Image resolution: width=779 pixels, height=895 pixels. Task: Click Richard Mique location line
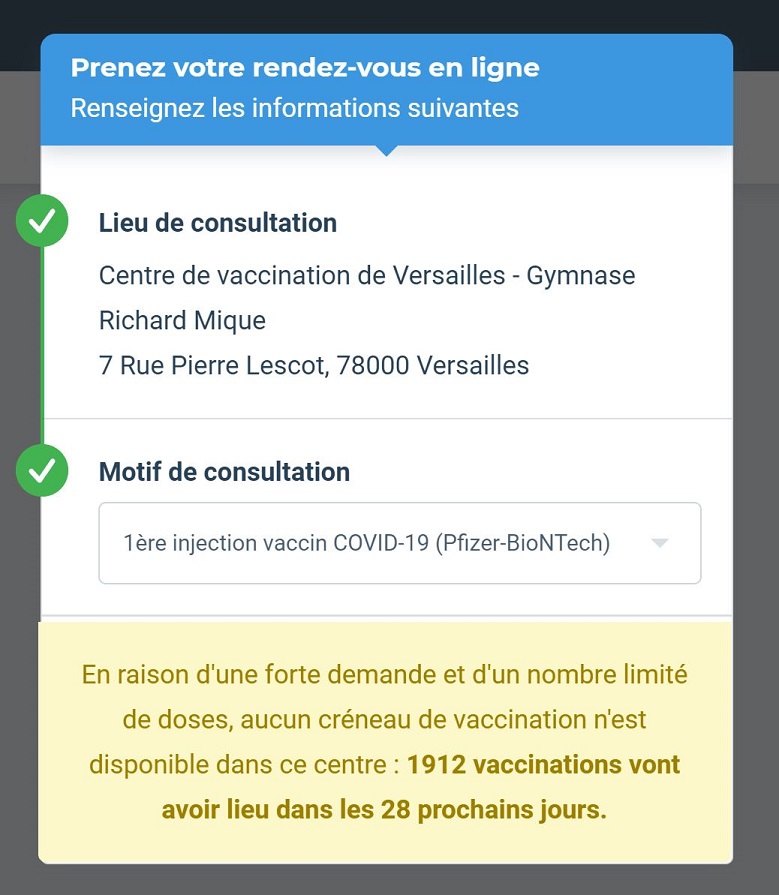[x=182, y=321]
